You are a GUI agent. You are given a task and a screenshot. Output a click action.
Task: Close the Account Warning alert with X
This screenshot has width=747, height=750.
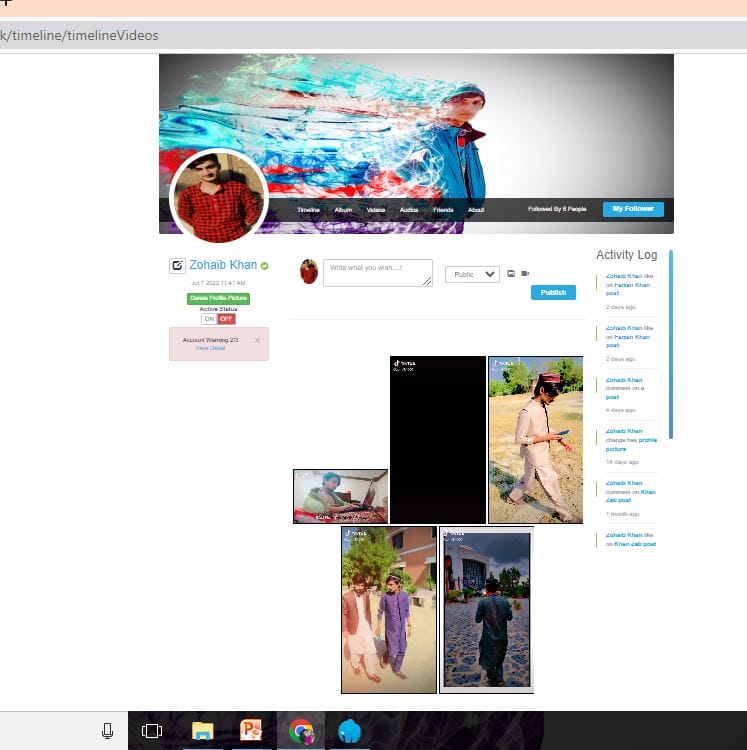[257, 340]
